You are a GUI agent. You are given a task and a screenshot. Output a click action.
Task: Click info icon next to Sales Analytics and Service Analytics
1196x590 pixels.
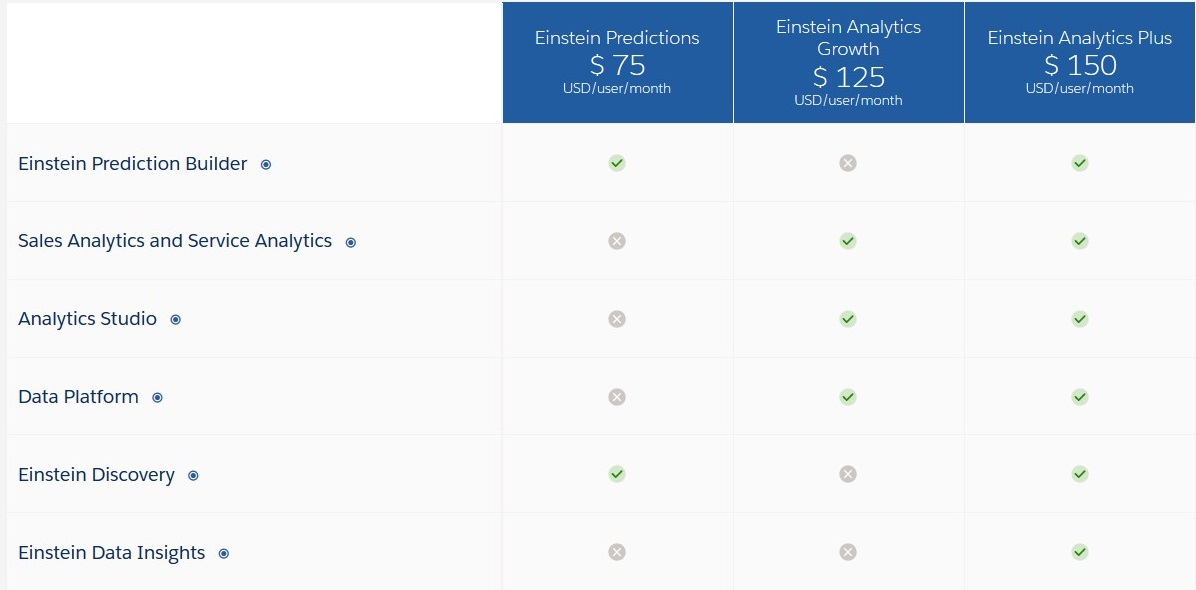click(351, 242)
